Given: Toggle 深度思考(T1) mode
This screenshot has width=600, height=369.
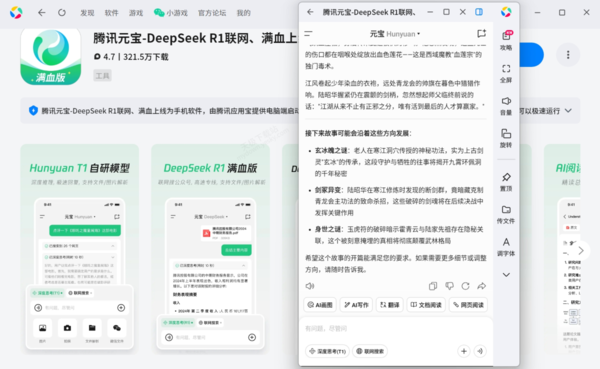Looking at the screenshot, I should point(328,351).
